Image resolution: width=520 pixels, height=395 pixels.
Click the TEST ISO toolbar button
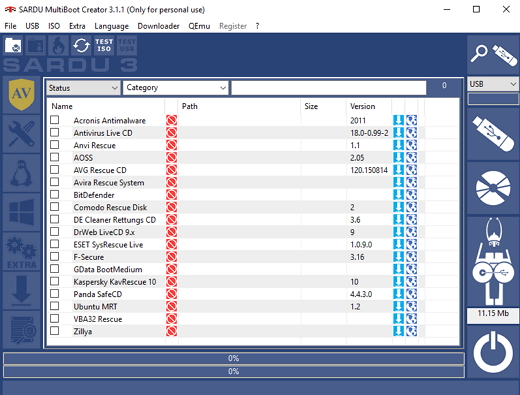point(104,45)
